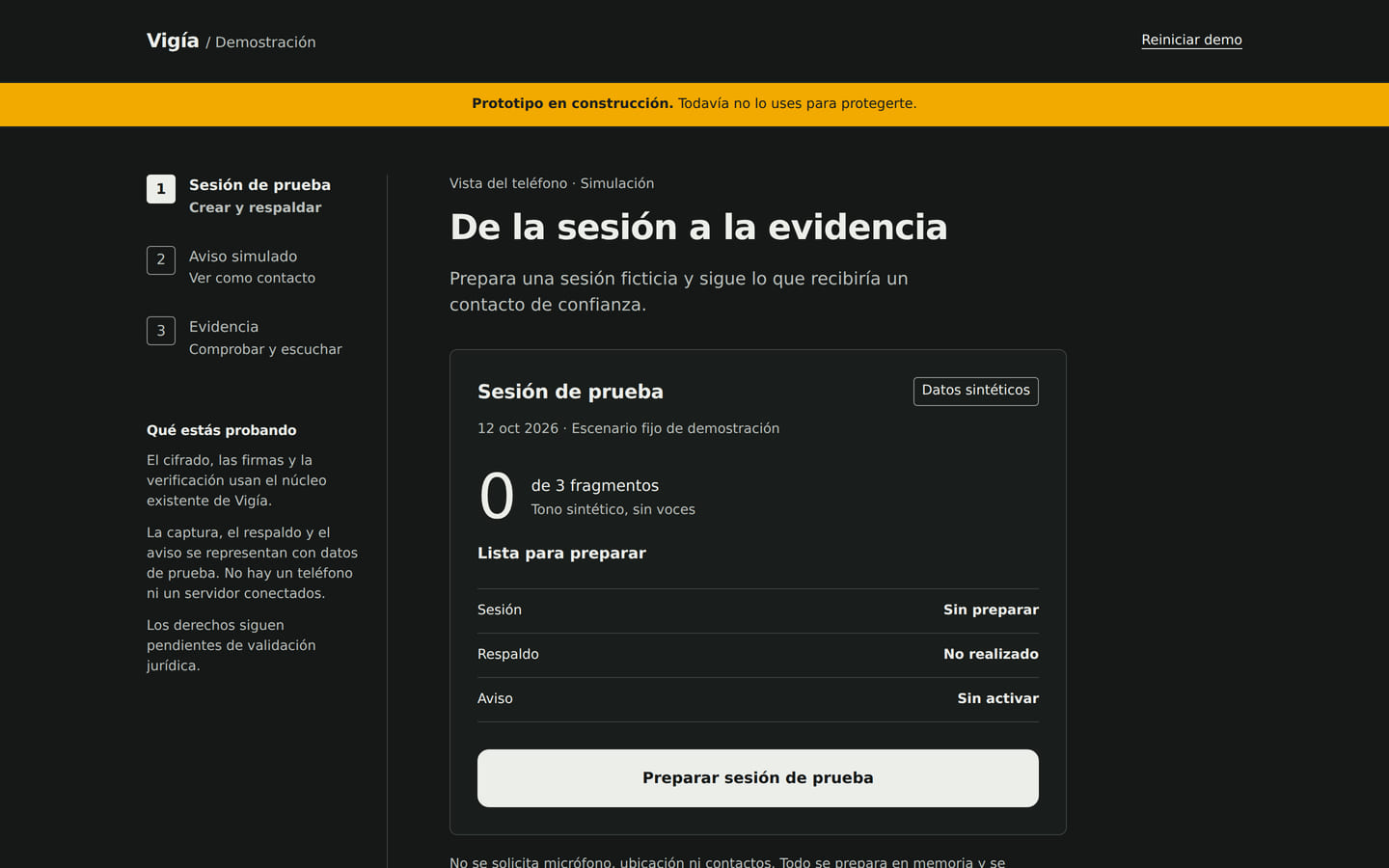Click the Tono sintético, sin voces note

coord(613,509)
